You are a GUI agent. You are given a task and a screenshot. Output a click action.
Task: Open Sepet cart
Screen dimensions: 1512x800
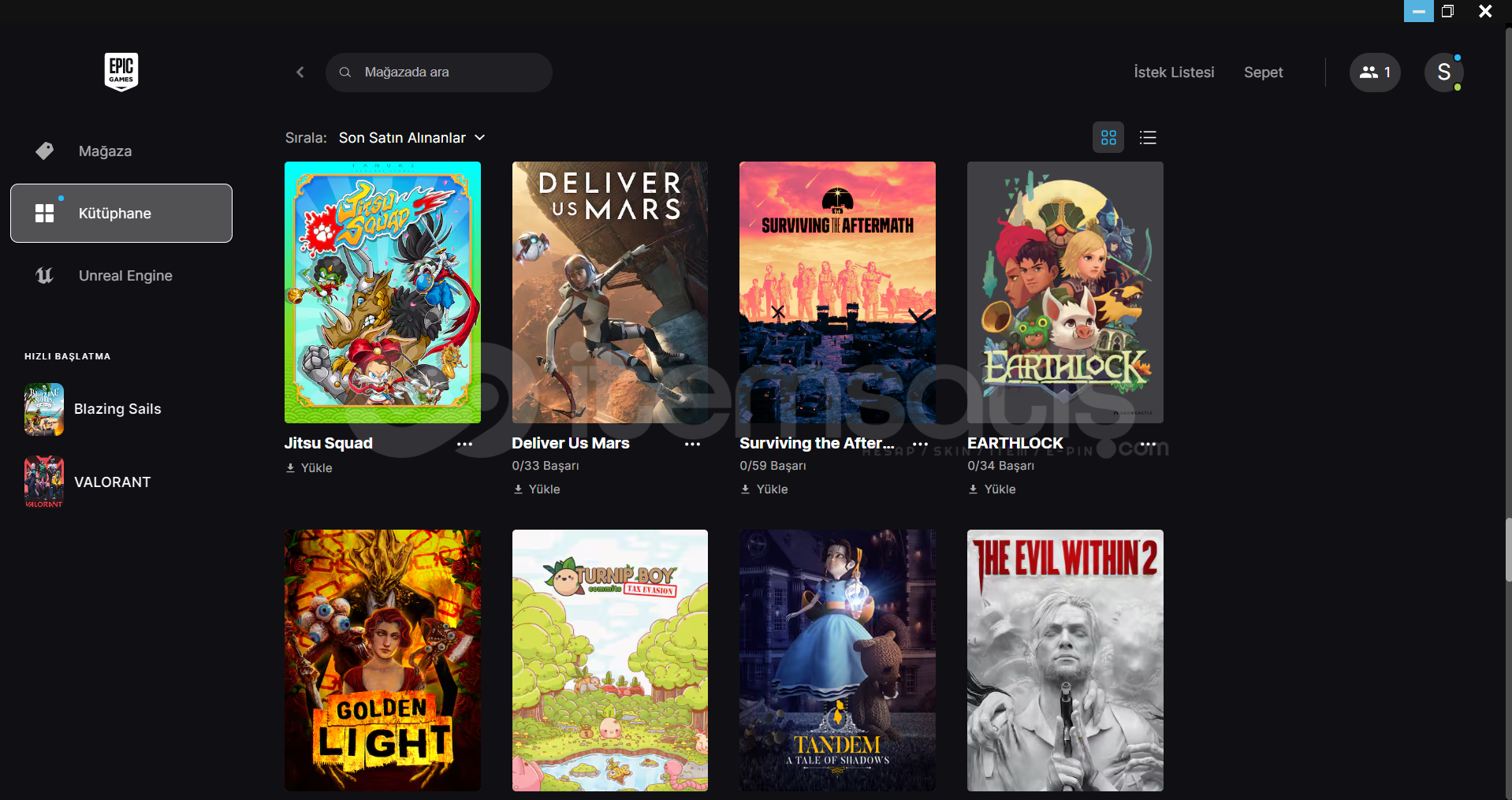1263,72
